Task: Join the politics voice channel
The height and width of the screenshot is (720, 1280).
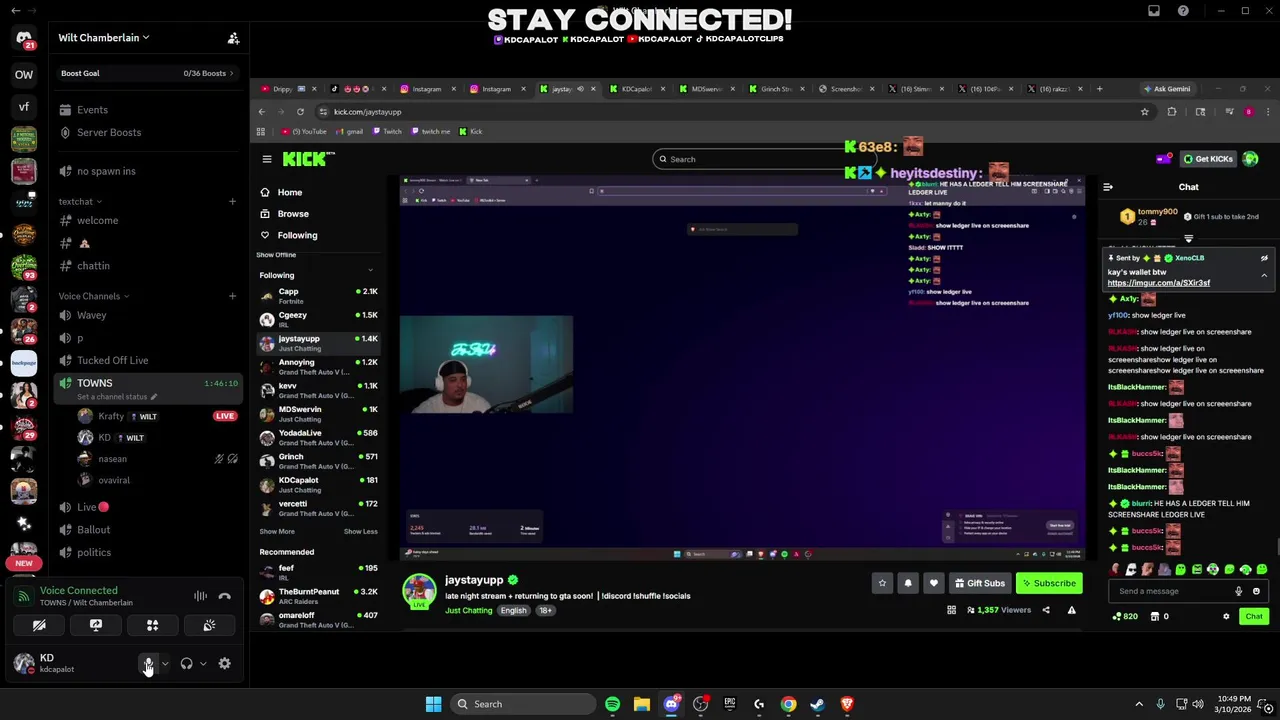Action: 147,552
